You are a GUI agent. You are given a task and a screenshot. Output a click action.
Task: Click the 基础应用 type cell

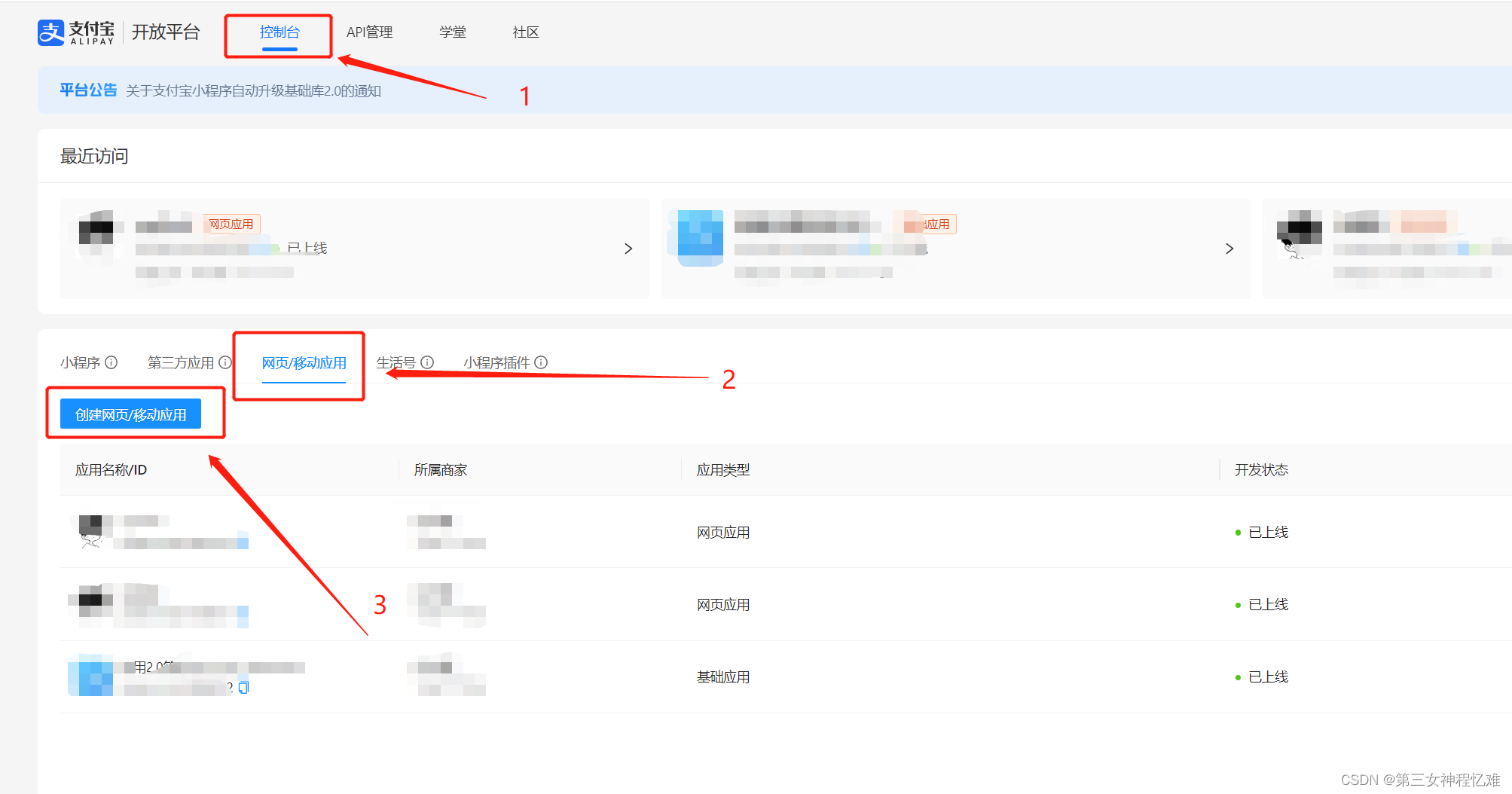723,676
